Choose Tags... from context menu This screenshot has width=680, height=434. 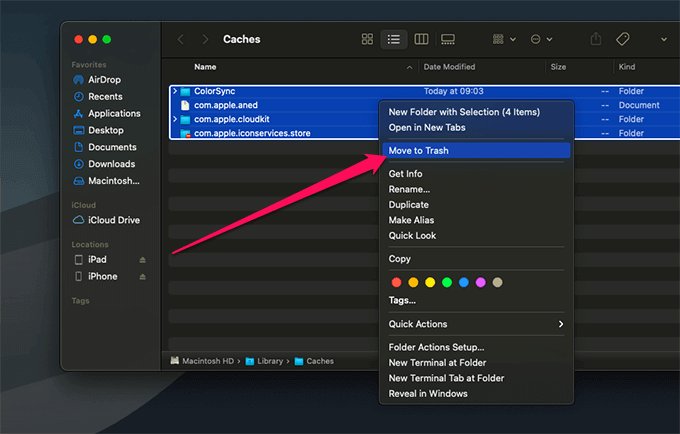pos(476,300)
